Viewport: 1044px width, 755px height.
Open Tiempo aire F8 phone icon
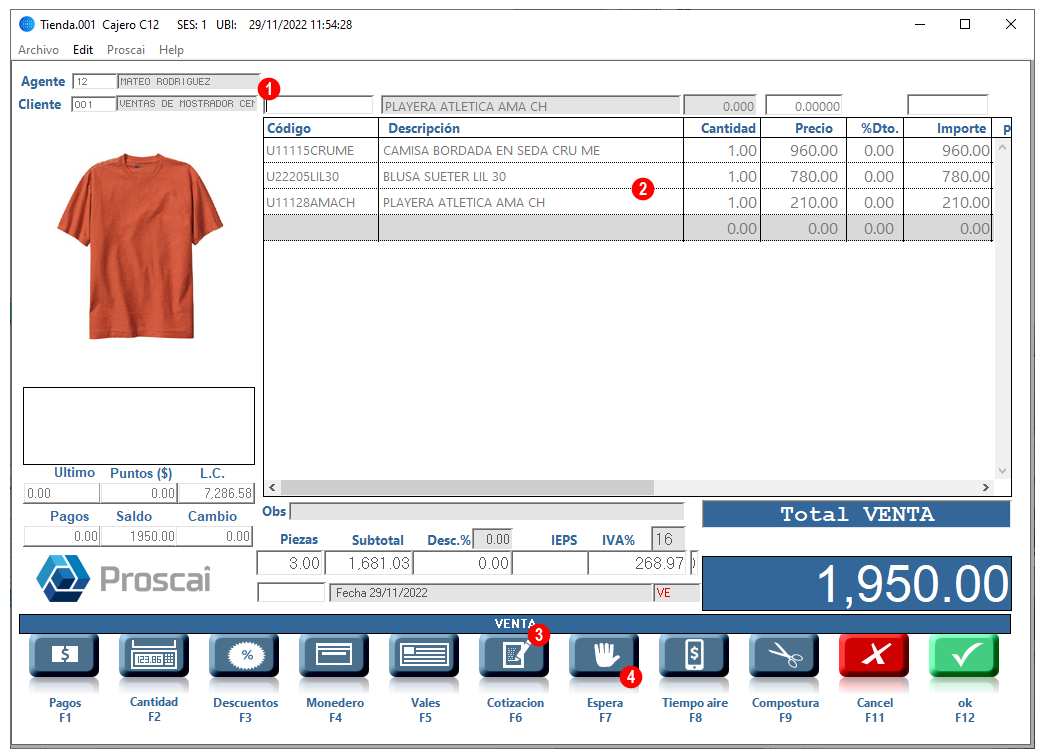(694, 656)
